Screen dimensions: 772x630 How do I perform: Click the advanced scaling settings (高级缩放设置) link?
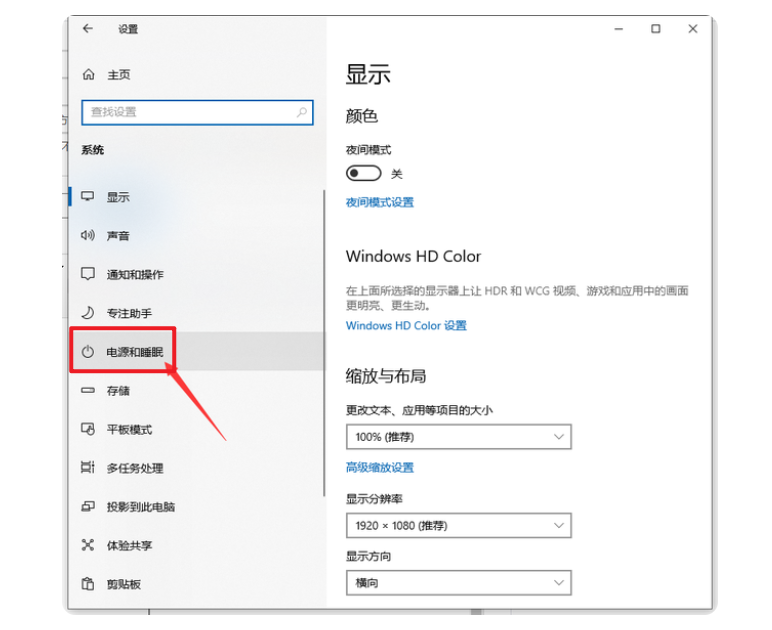[379, 467]
